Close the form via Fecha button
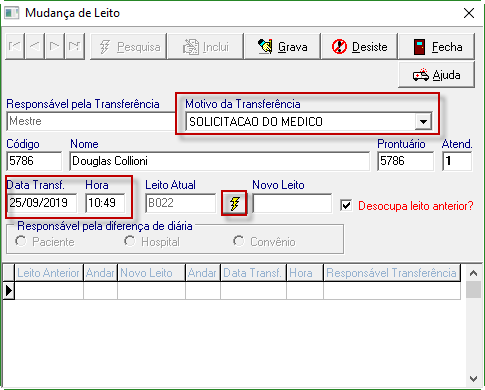This screenshot has width=485, height=390. click(436, 47)
